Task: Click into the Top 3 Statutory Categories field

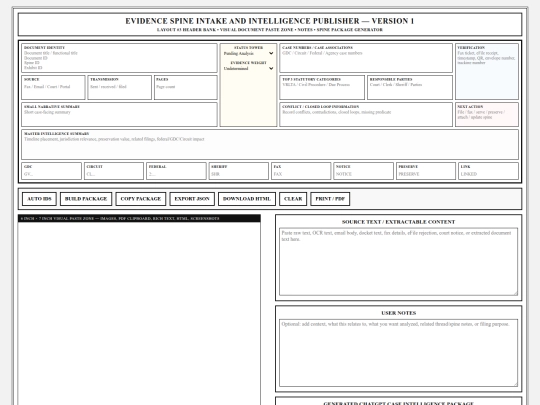Action: [322, 90]
